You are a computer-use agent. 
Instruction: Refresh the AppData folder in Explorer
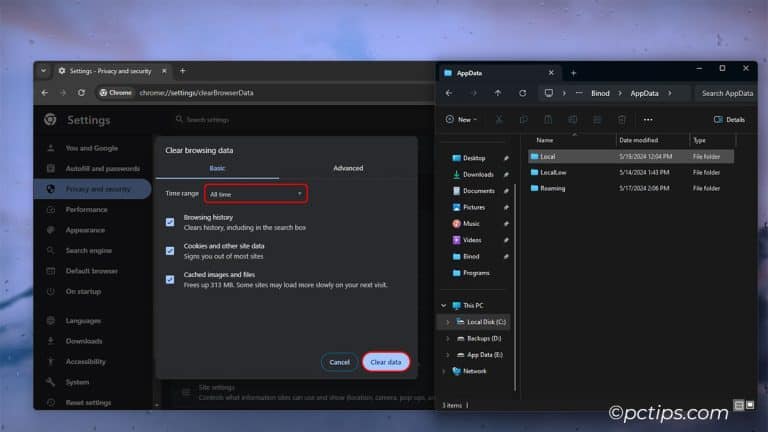(x=522, y=93)
